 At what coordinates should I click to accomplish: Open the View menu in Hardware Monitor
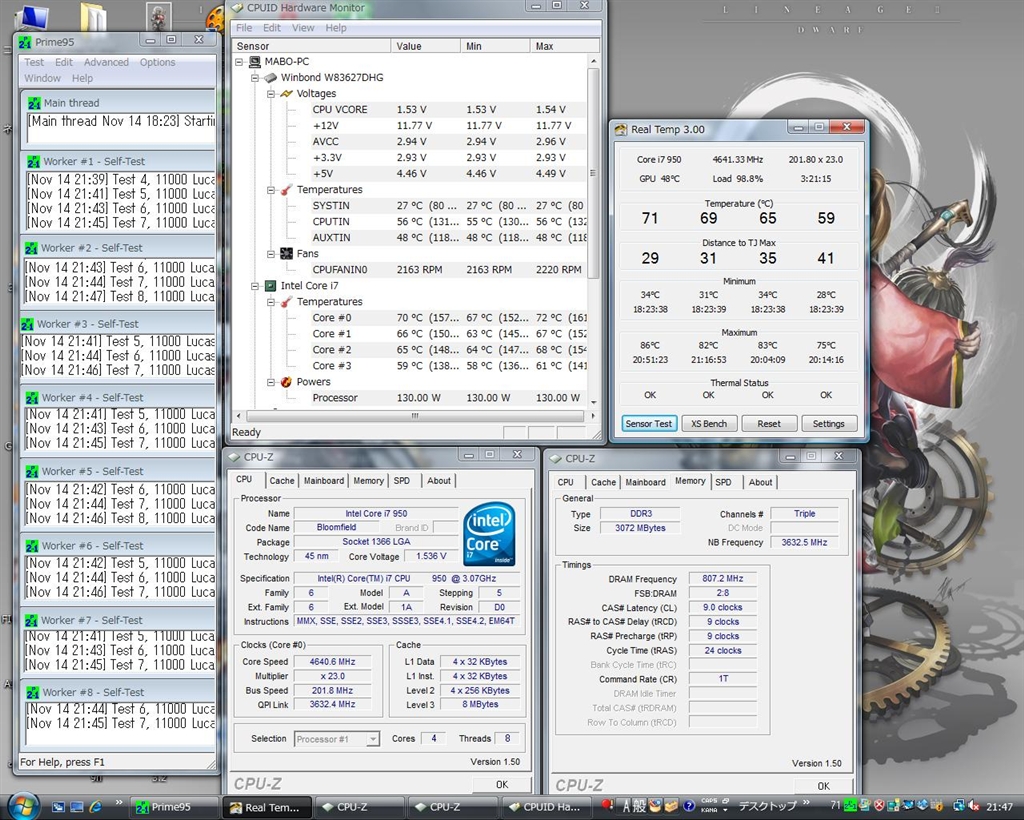coord(303,28)
